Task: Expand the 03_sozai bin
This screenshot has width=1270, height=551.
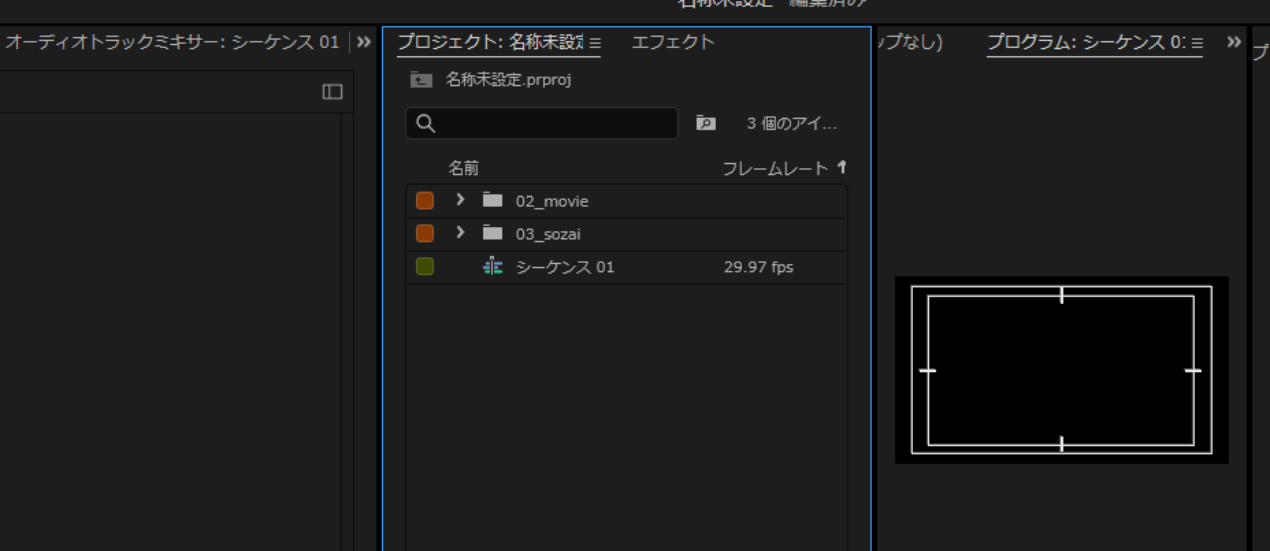Action: [460, 233]
